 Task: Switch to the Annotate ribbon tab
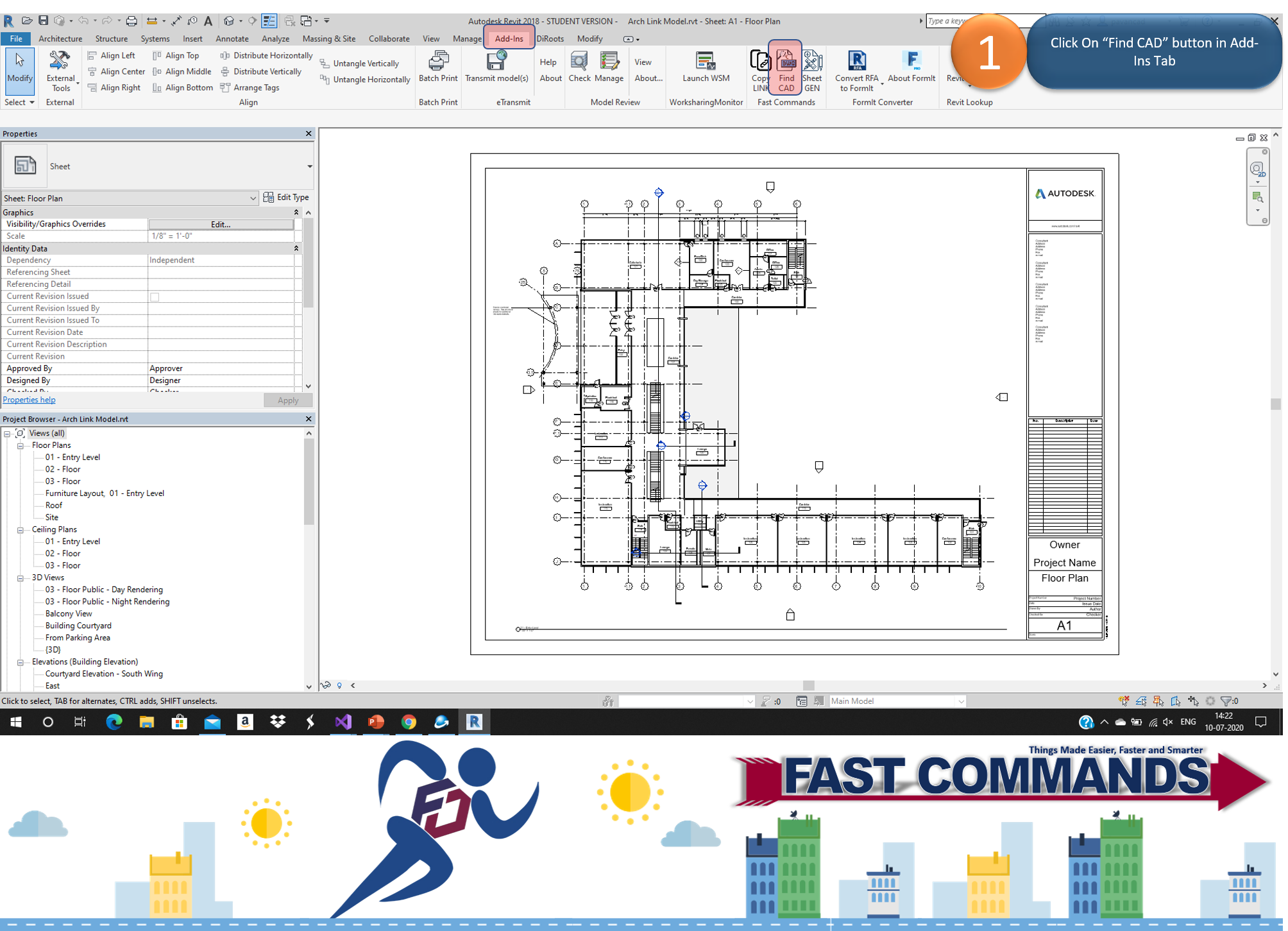click(232, 38)
